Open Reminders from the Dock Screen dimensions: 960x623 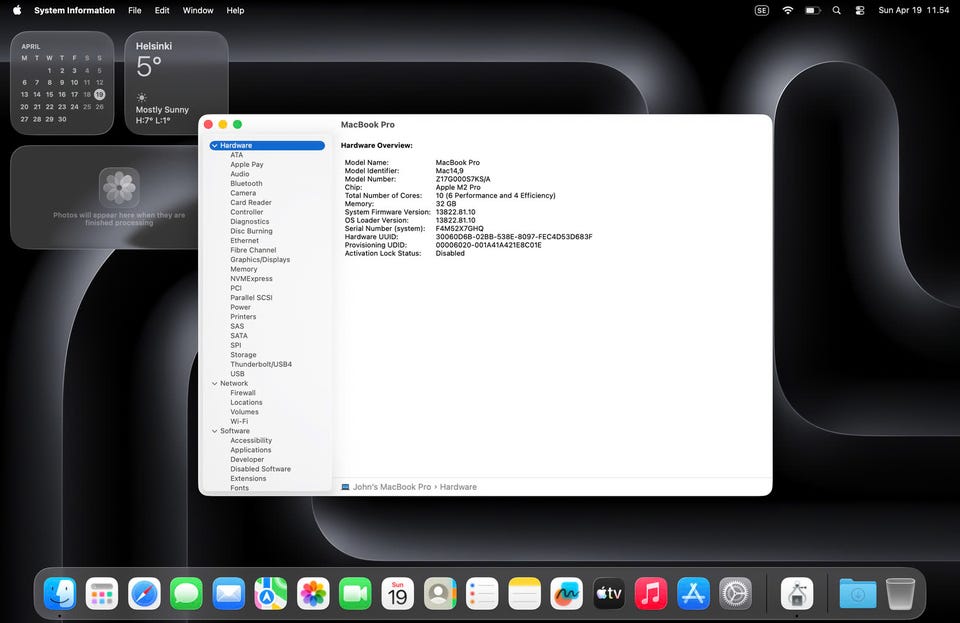(x=482, y=594)
